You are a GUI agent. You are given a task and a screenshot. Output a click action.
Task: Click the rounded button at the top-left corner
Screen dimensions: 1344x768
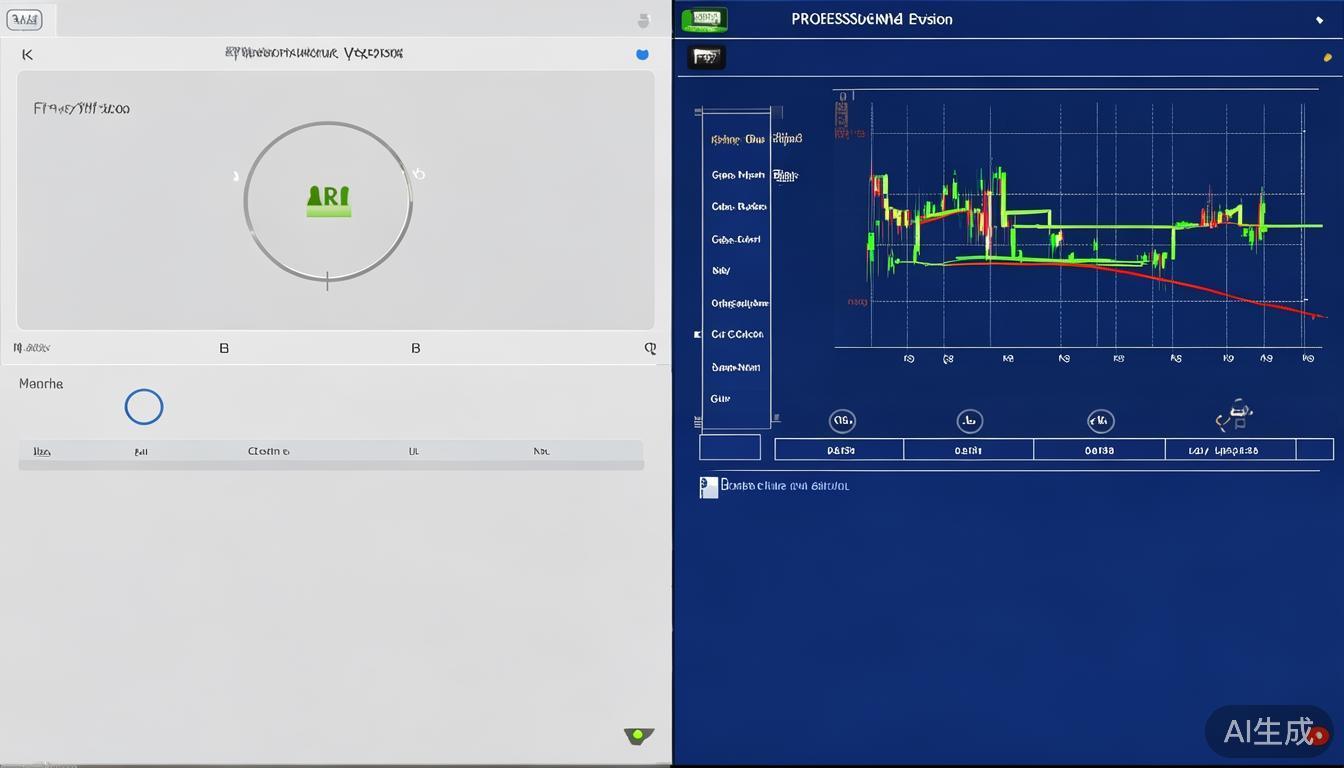tap(24, 19)
